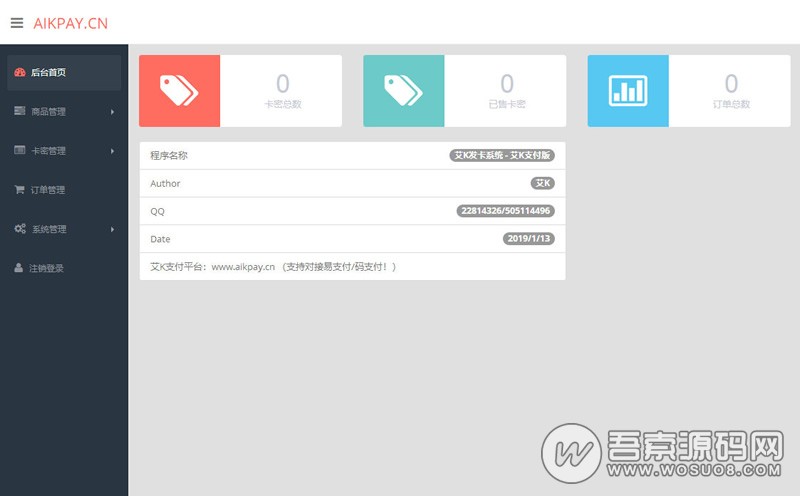Expand the 卡密管理 submenu arrow
The width and height of the screenshot is (800, 496).
[x=112, y=151]
